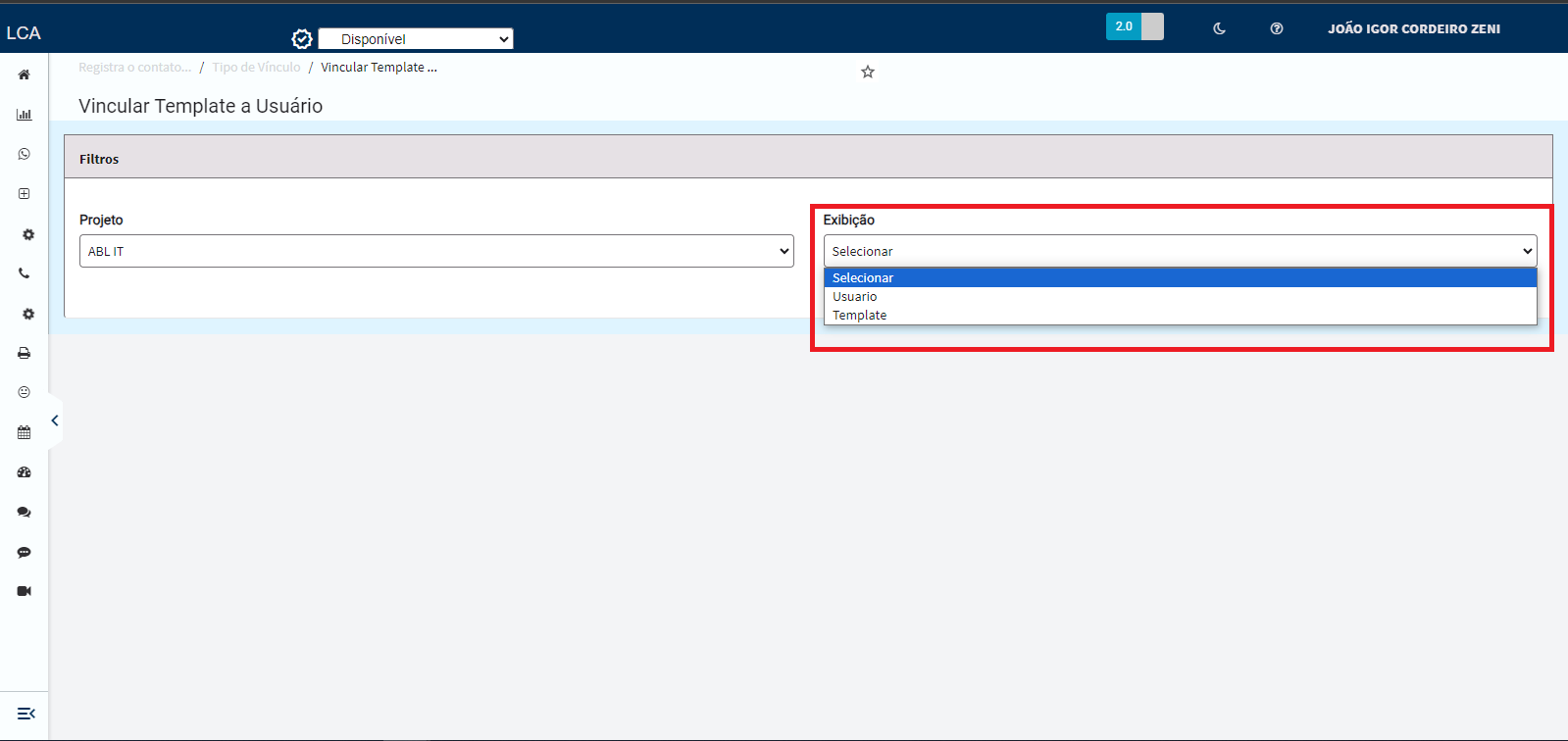The width and height of the screenshot is (1568, 741).
Task: Click the Vincular Template a Usuário heading
Action: [201, 106]
